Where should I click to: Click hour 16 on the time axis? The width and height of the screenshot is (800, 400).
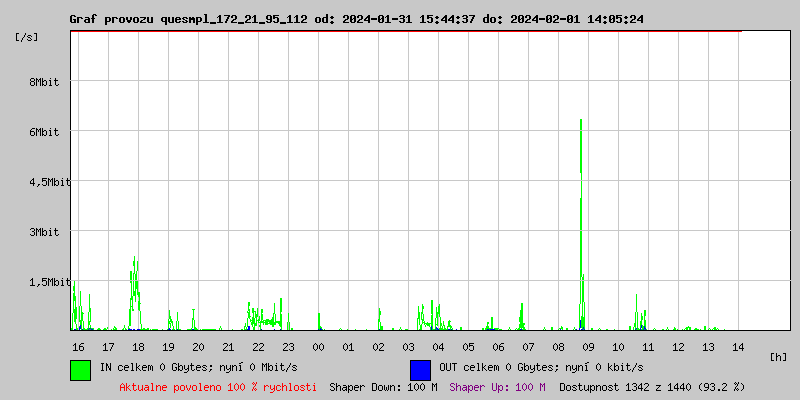click(x=78, y=346)
